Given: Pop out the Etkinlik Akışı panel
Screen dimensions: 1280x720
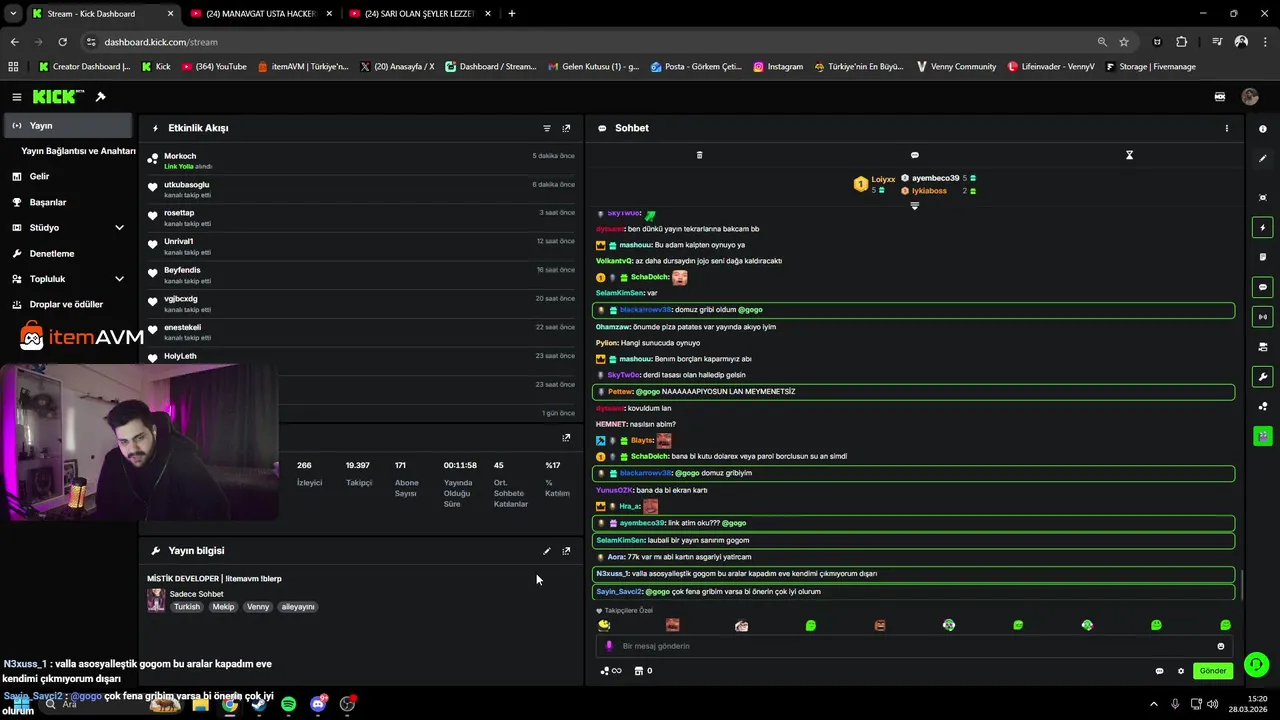Looking at the screenshot, I should pos(566,128).
